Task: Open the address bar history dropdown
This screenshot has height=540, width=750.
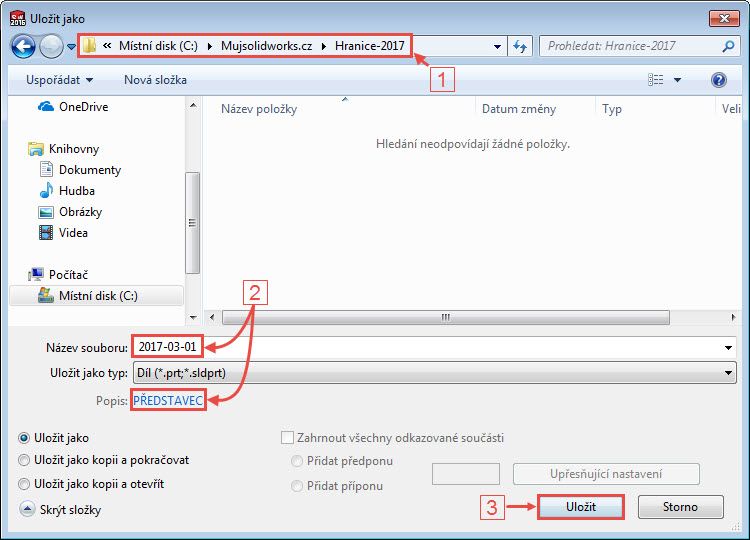Action: tap(497, 46)
